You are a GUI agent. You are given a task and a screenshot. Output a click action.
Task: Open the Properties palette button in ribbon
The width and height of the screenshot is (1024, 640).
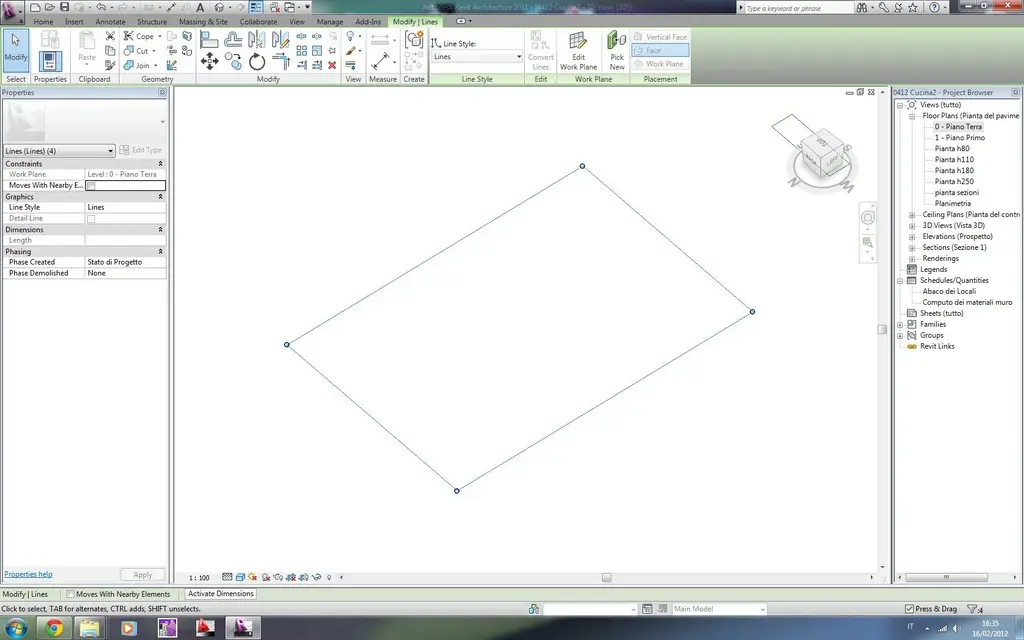pyautogui.click(x=50, y=61)
